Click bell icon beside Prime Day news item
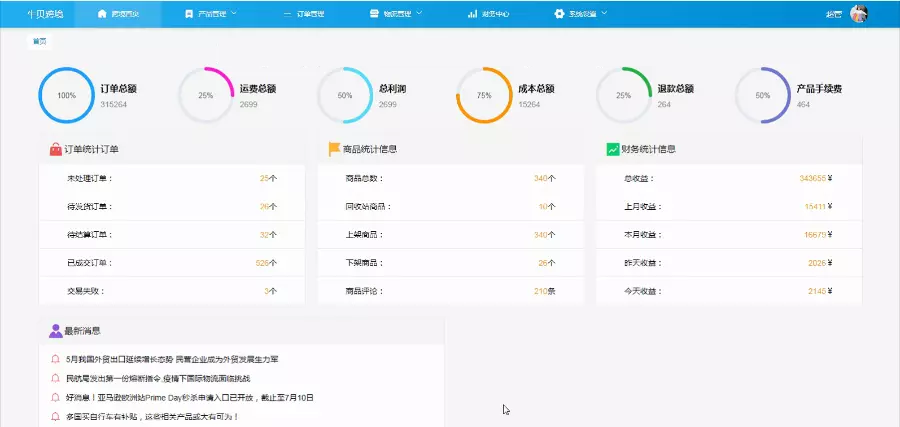The image size is (900, 427). pyautogui.click(x=56, y=397)
